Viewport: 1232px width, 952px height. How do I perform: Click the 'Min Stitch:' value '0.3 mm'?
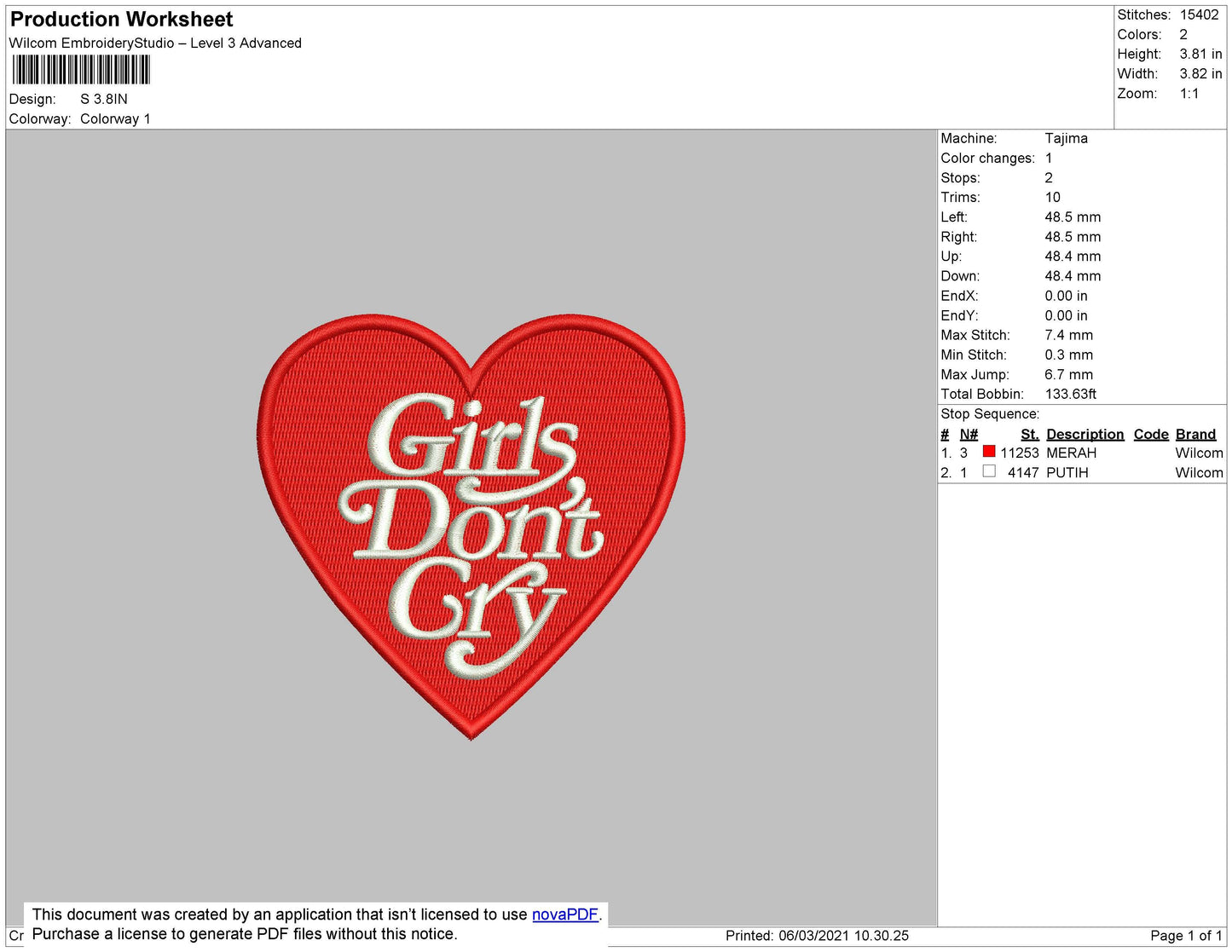1068,355
